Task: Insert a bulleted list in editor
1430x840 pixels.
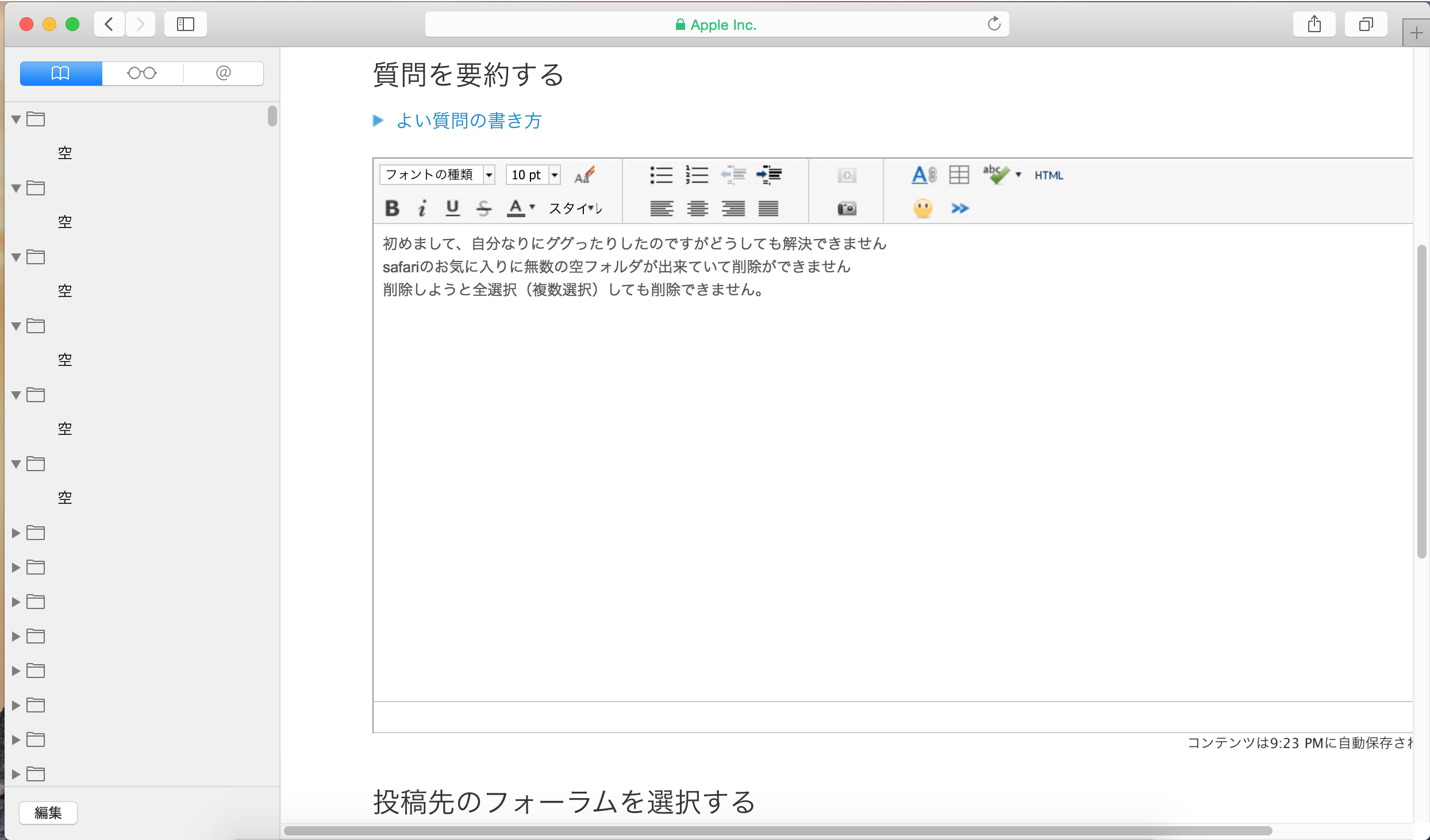Action: click(x=661, y=175)
